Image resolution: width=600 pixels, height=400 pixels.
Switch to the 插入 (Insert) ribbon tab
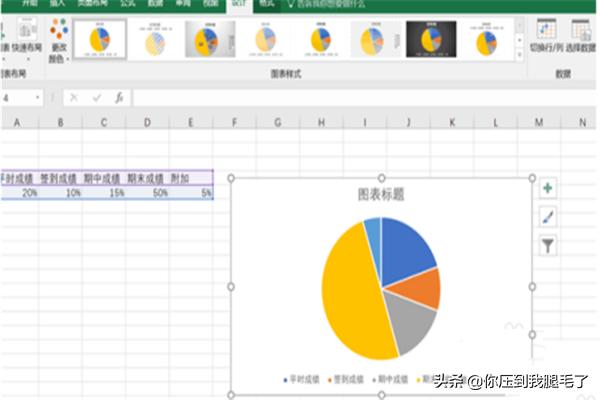(58, 3)
